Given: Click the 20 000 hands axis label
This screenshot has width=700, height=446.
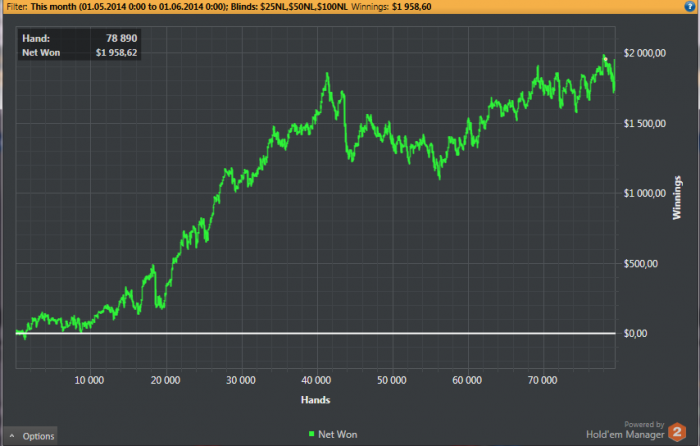Looking at the screenshot, I should 165,380.
